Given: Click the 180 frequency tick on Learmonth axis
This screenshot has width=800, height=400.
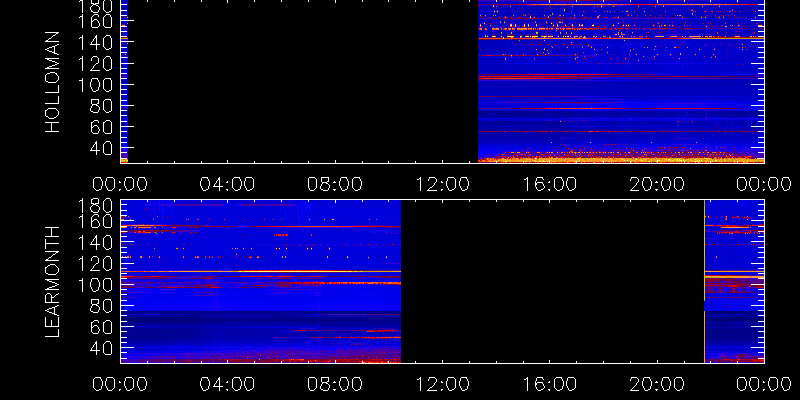Looking at the screenshot, I should tap(95, 206).
